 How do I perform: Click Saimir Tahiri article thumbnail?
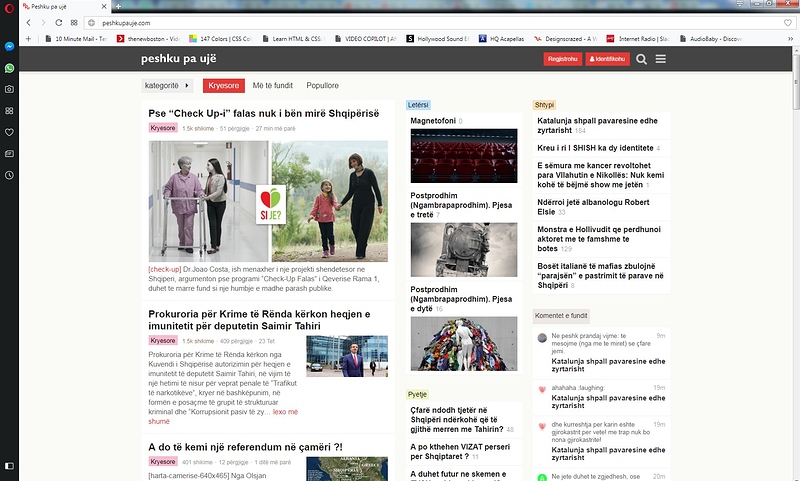tap(347, 356)
